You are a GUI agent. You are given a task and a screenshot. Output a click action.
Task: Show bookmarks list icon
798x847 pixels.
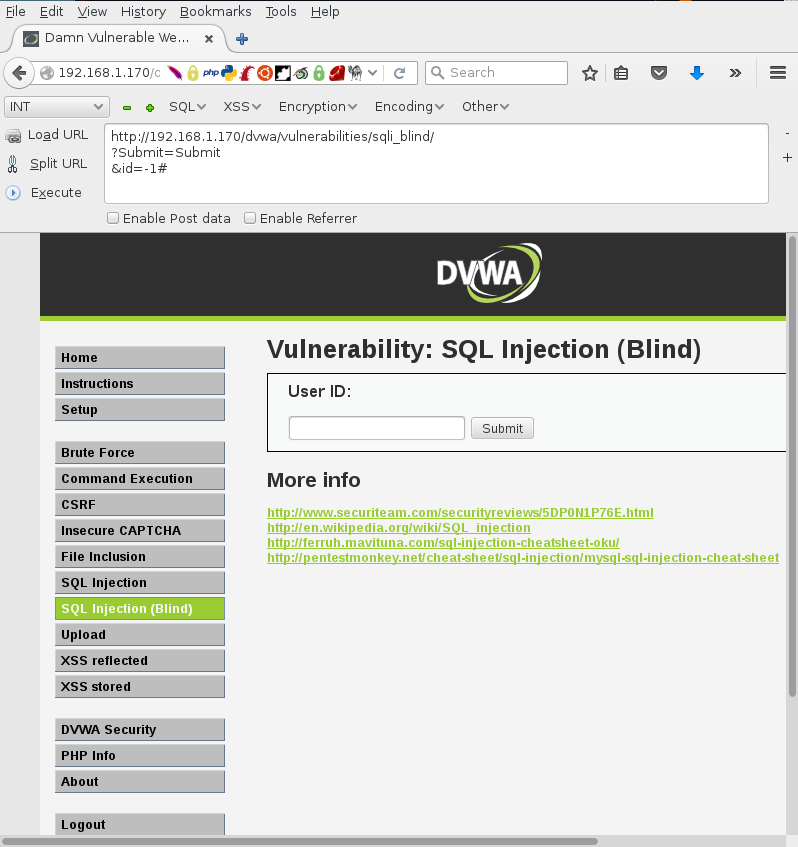(621, 73)
